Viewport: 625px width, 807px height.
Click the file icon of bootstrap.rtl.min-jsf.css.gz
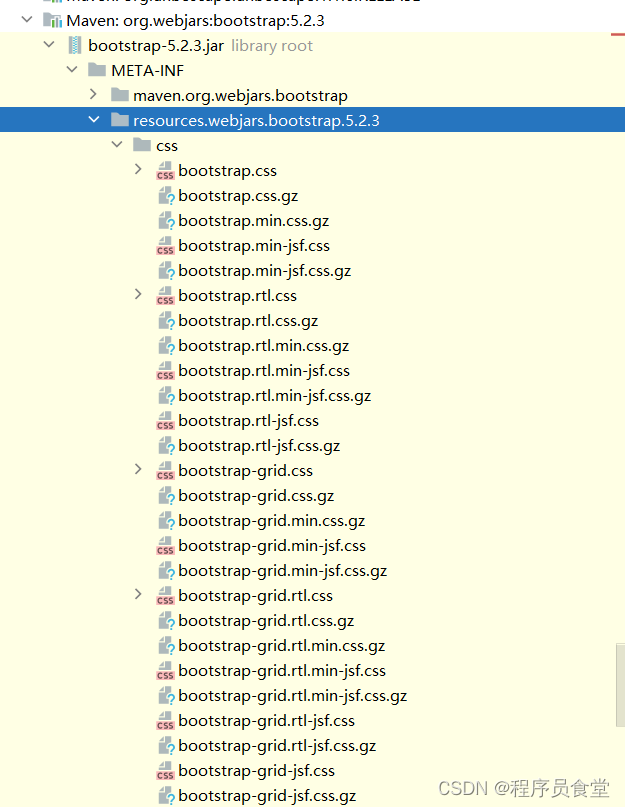[166, 396]
